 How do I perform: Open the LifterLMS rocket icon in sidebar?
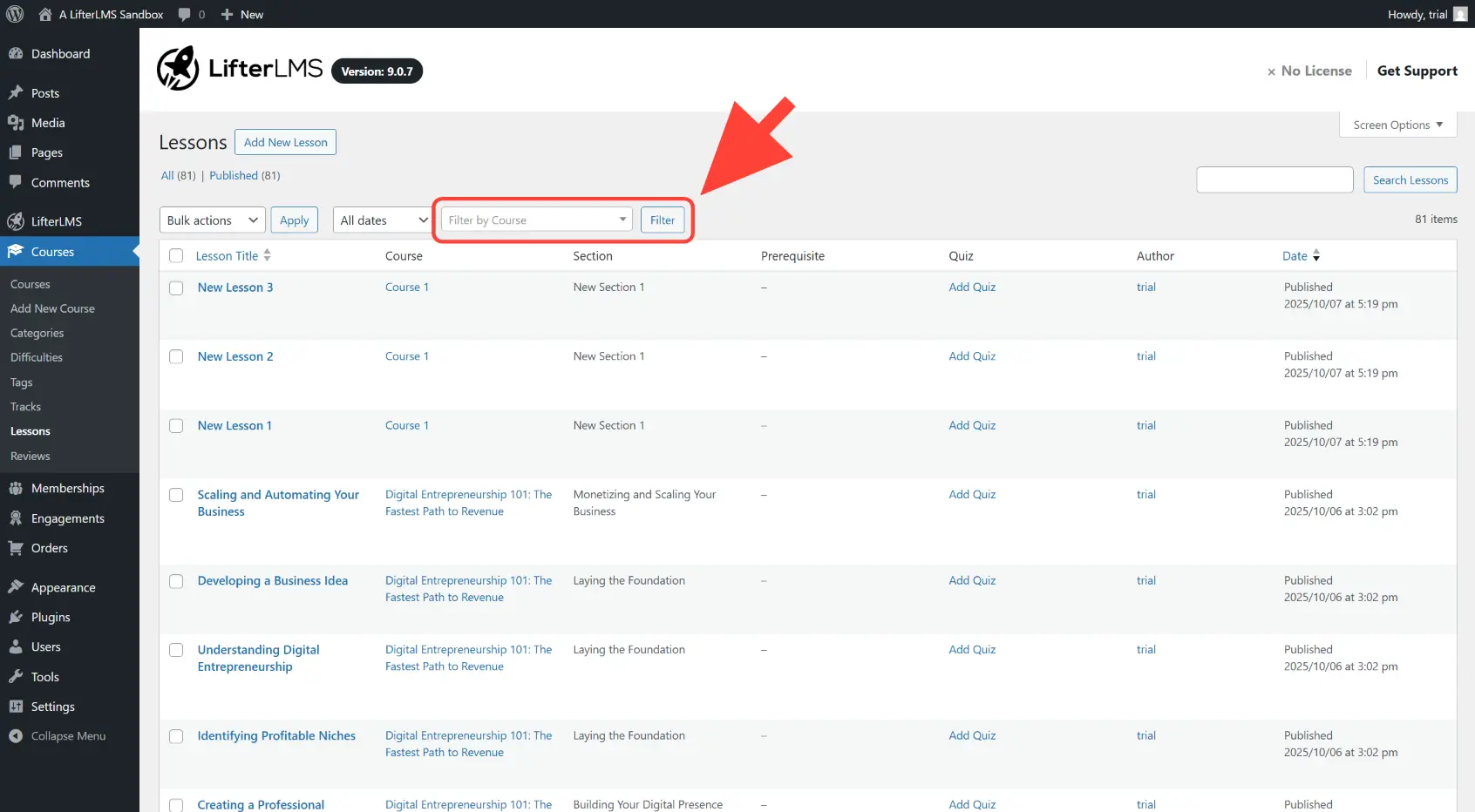tap(16, 221)
